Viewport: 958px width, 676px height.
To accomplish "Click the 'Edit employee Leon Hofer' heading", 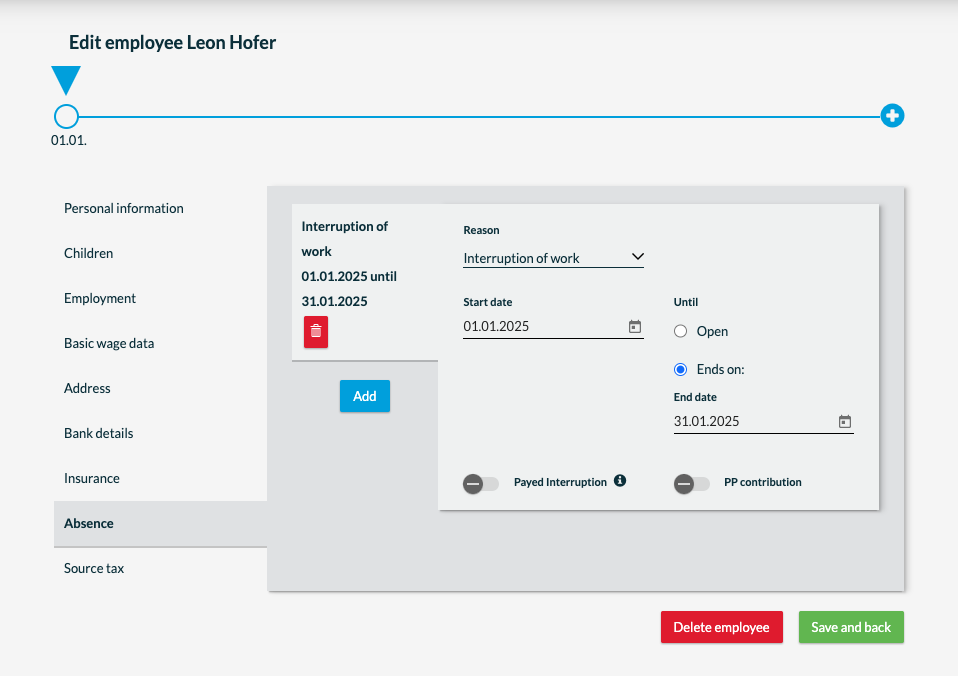I will (172, 42).
